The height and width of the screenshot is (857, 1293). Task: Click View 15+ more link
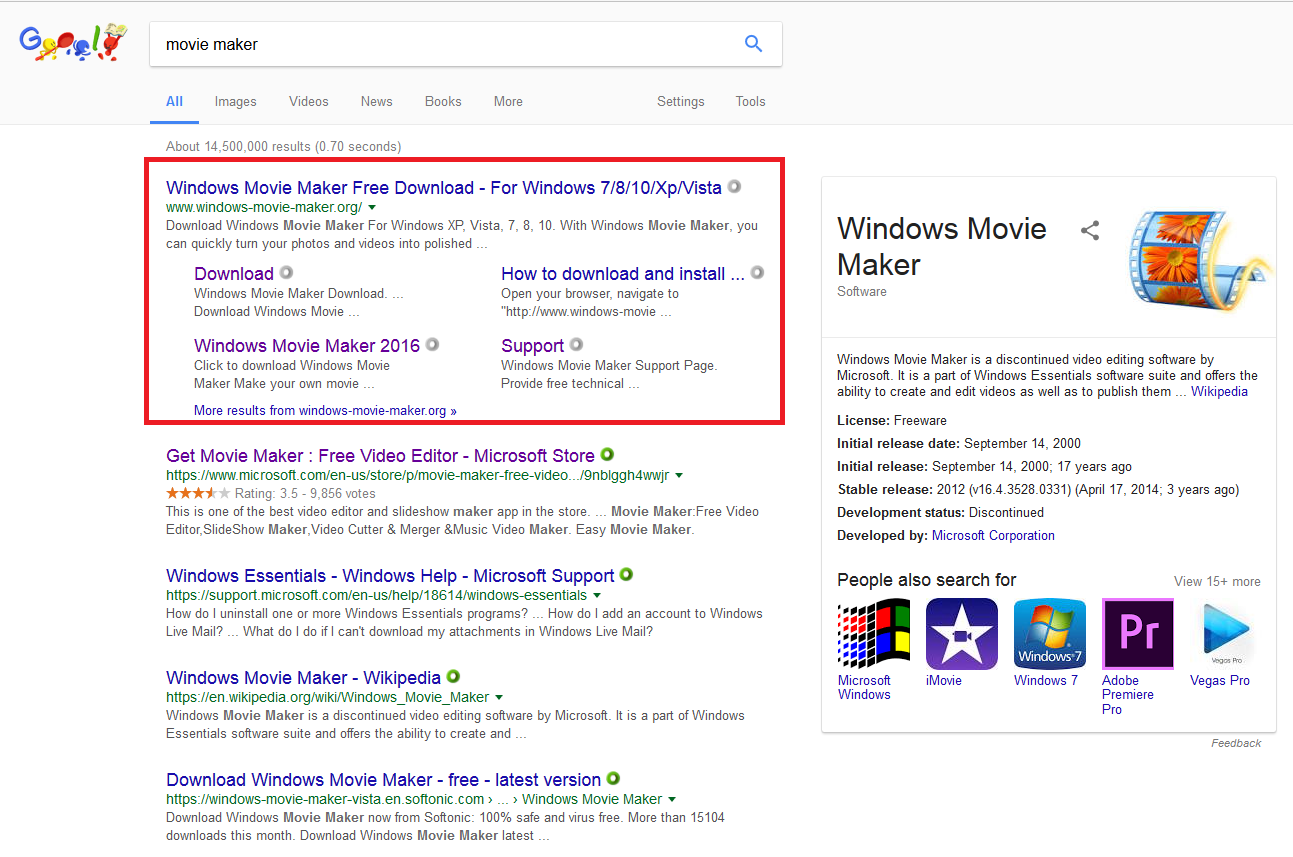pos(1216,581)
